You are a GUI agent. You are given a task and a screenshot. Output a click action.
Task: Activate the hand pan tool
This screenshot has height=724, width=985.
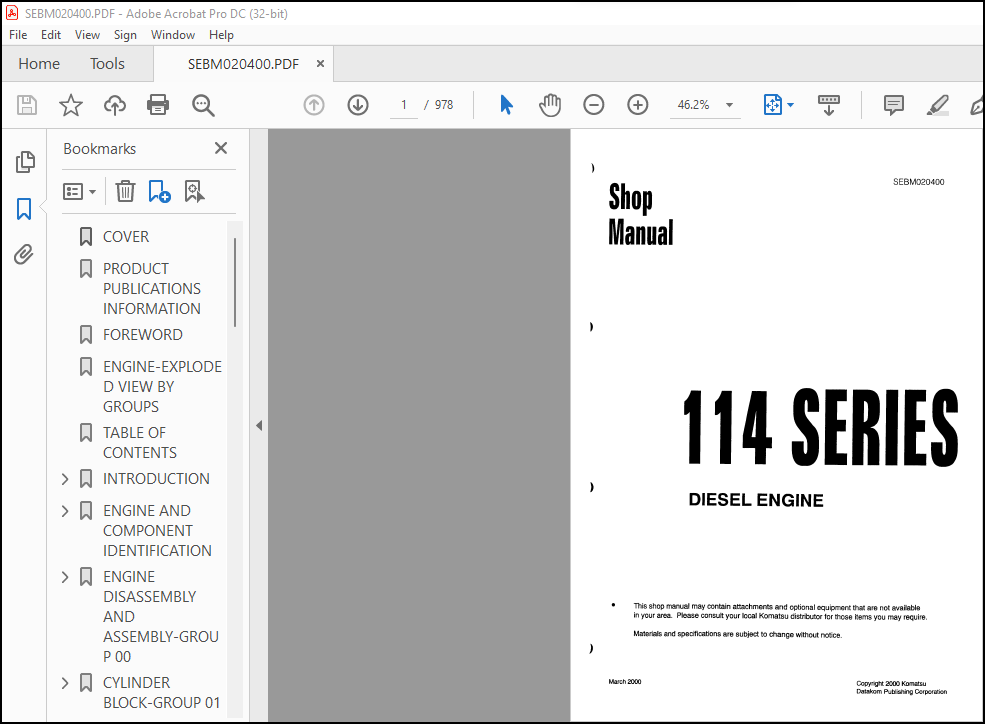click(x=550, y=105)
